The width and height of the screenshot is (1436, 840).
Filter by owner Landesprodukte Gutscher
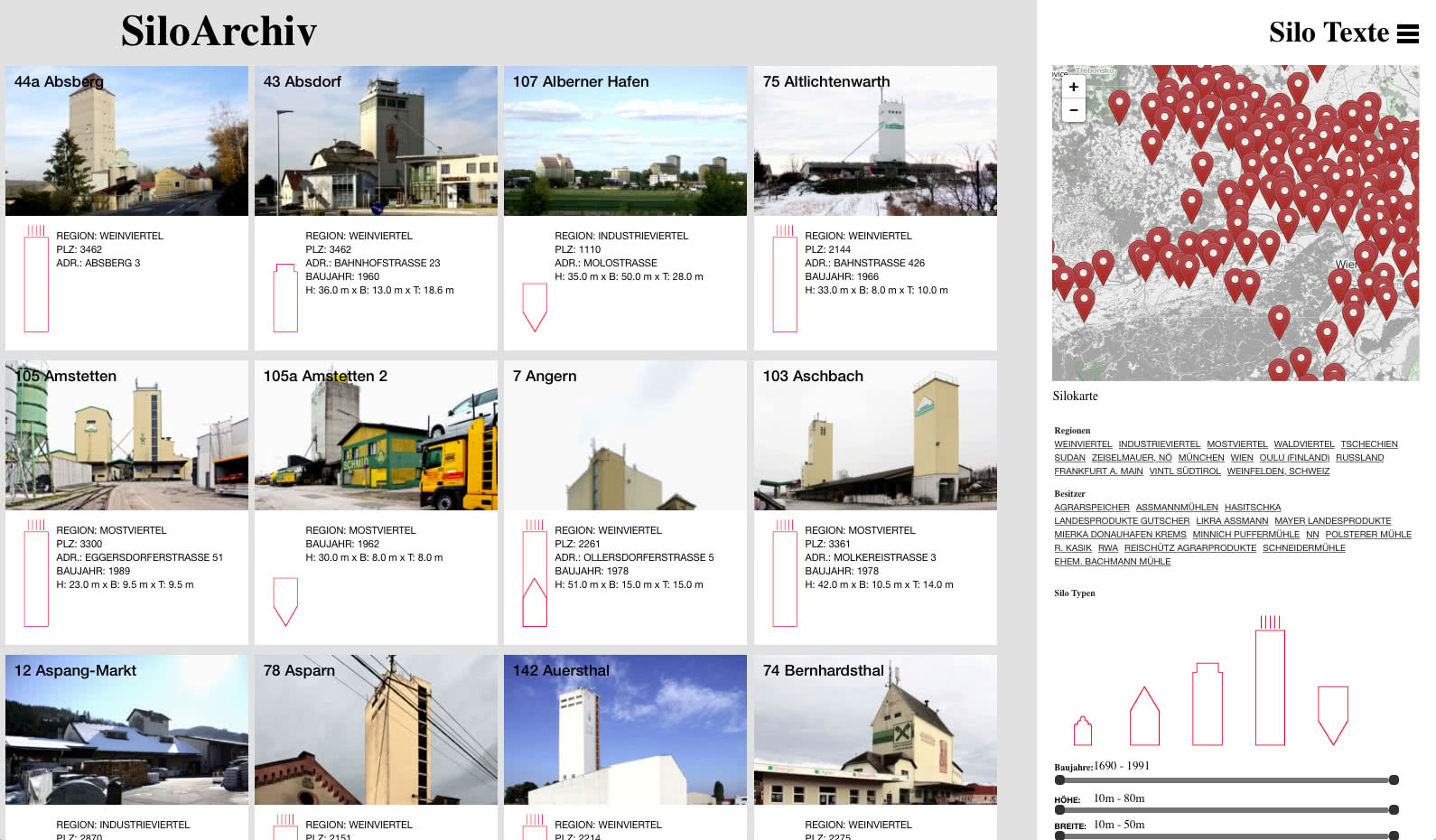1122,521
